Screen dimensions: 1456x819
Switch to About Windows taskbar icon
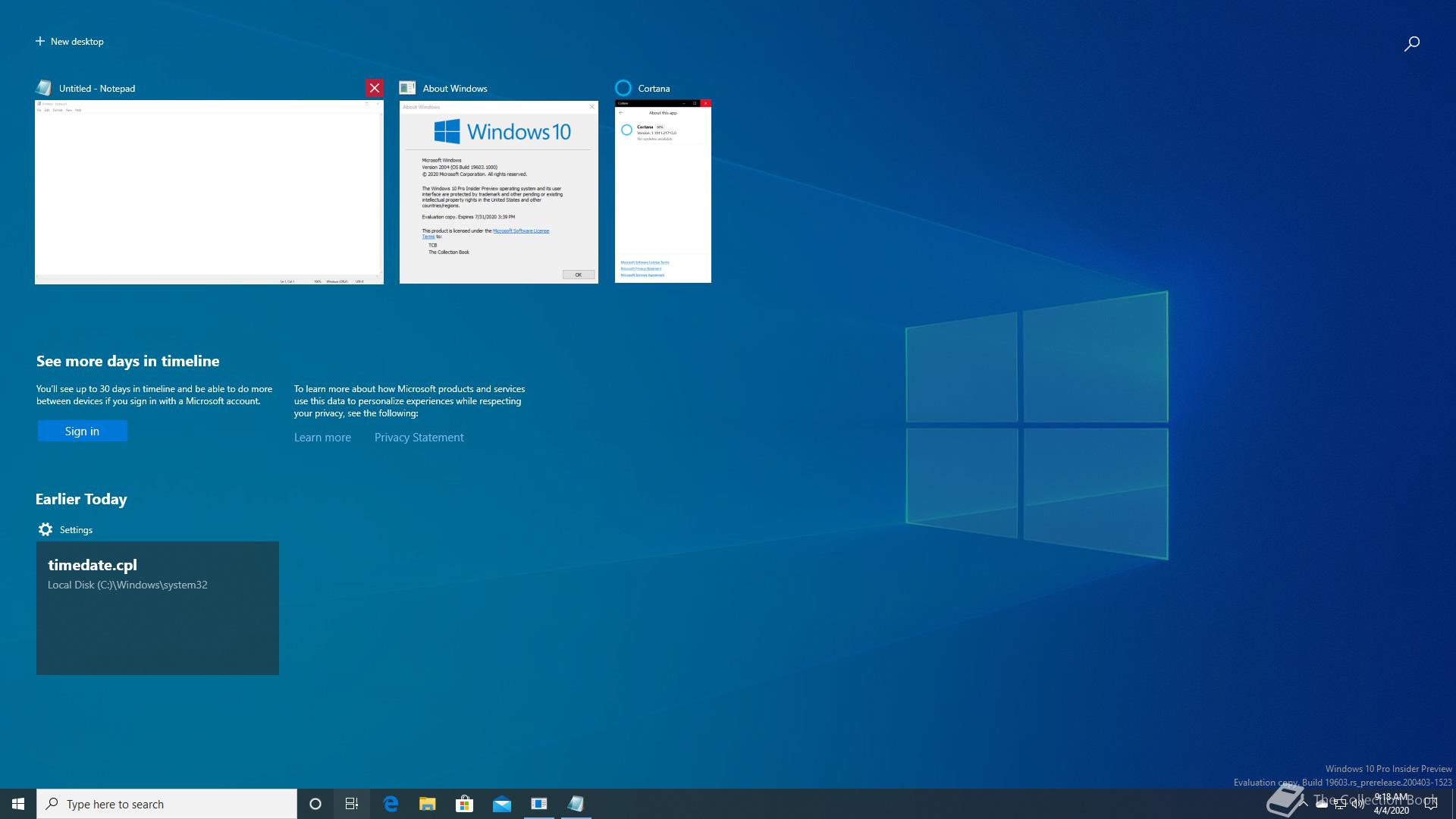538,804
